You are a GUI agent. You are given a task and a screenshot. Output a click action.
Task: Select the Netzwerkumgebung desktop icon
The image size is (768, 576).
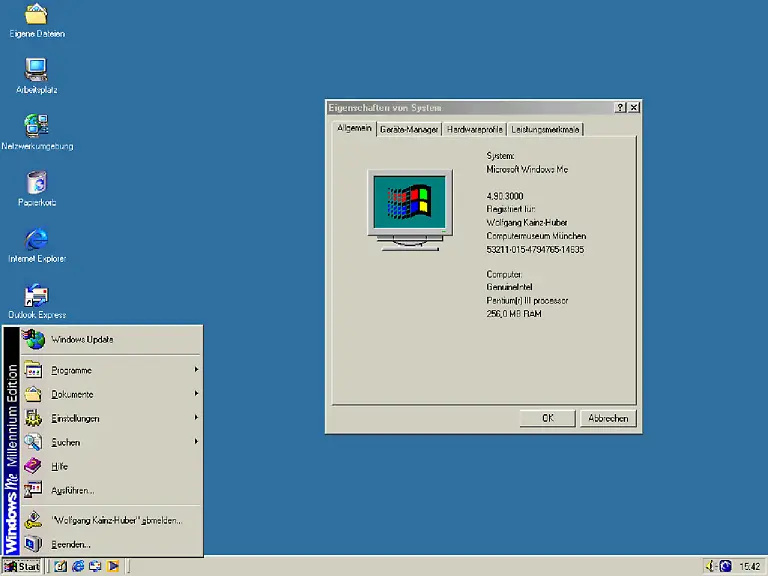[37, 125]
